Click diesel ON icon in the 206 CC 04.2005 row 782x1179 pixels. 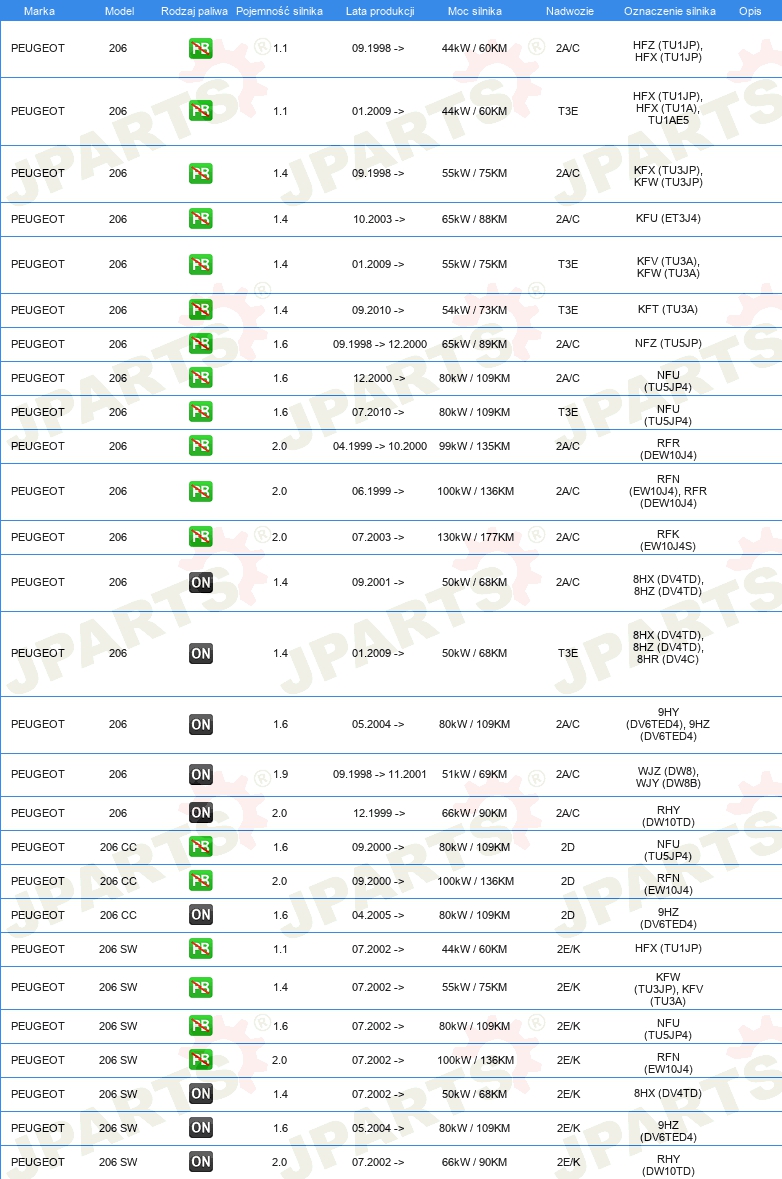[x=200, y=915]
